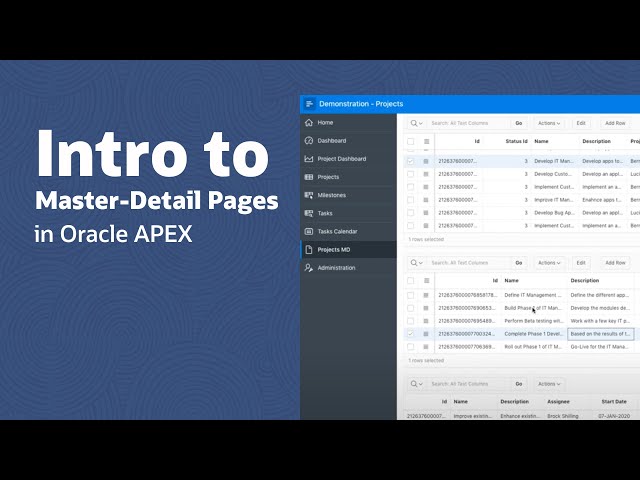Viewport: 640px width, 480px height.
Task: Focus the milestones grid search field
Action: (468, 263)
